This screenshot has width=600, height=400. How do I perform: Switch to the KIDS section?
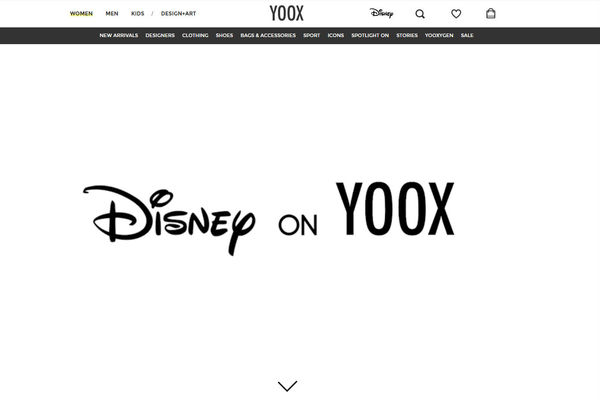(137, 14)
